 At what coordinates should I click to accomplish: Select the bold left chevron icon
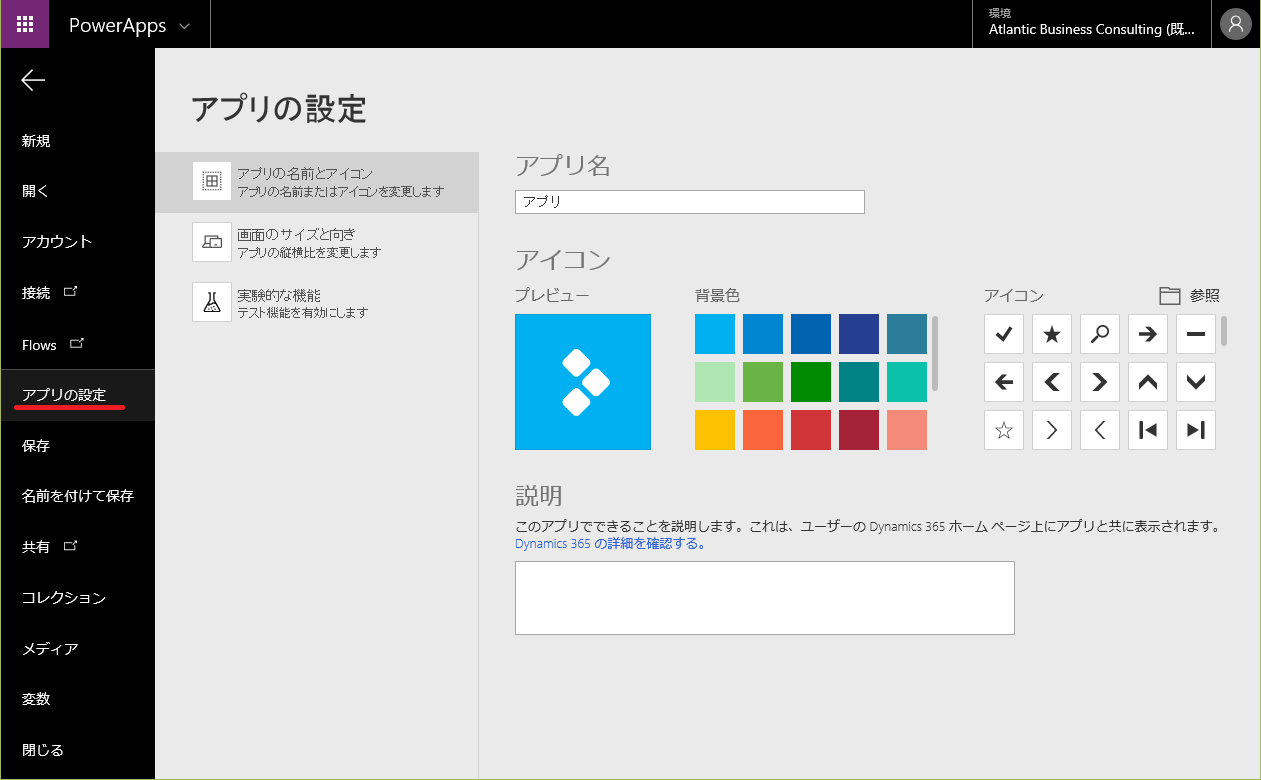click(x=1052, y=382)
